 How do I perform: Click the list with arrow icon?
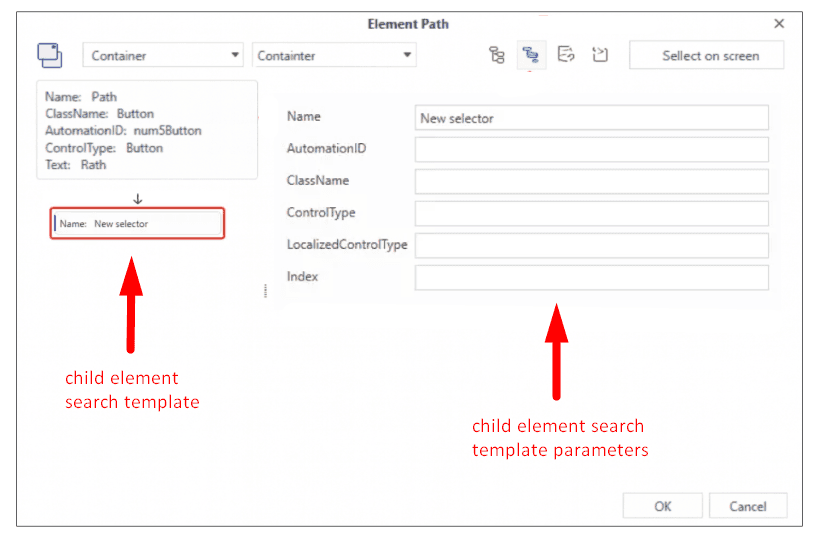566,55
